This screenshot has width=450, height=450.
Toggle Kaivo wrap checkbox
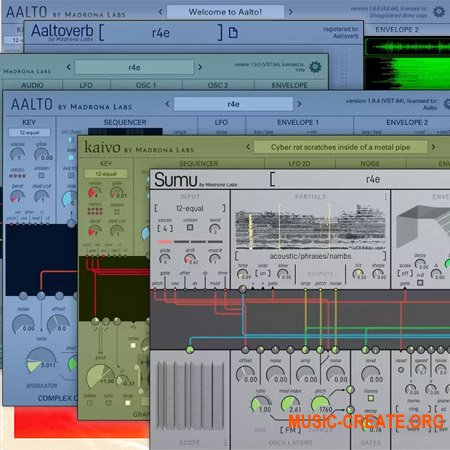click(x=128, y=403)
